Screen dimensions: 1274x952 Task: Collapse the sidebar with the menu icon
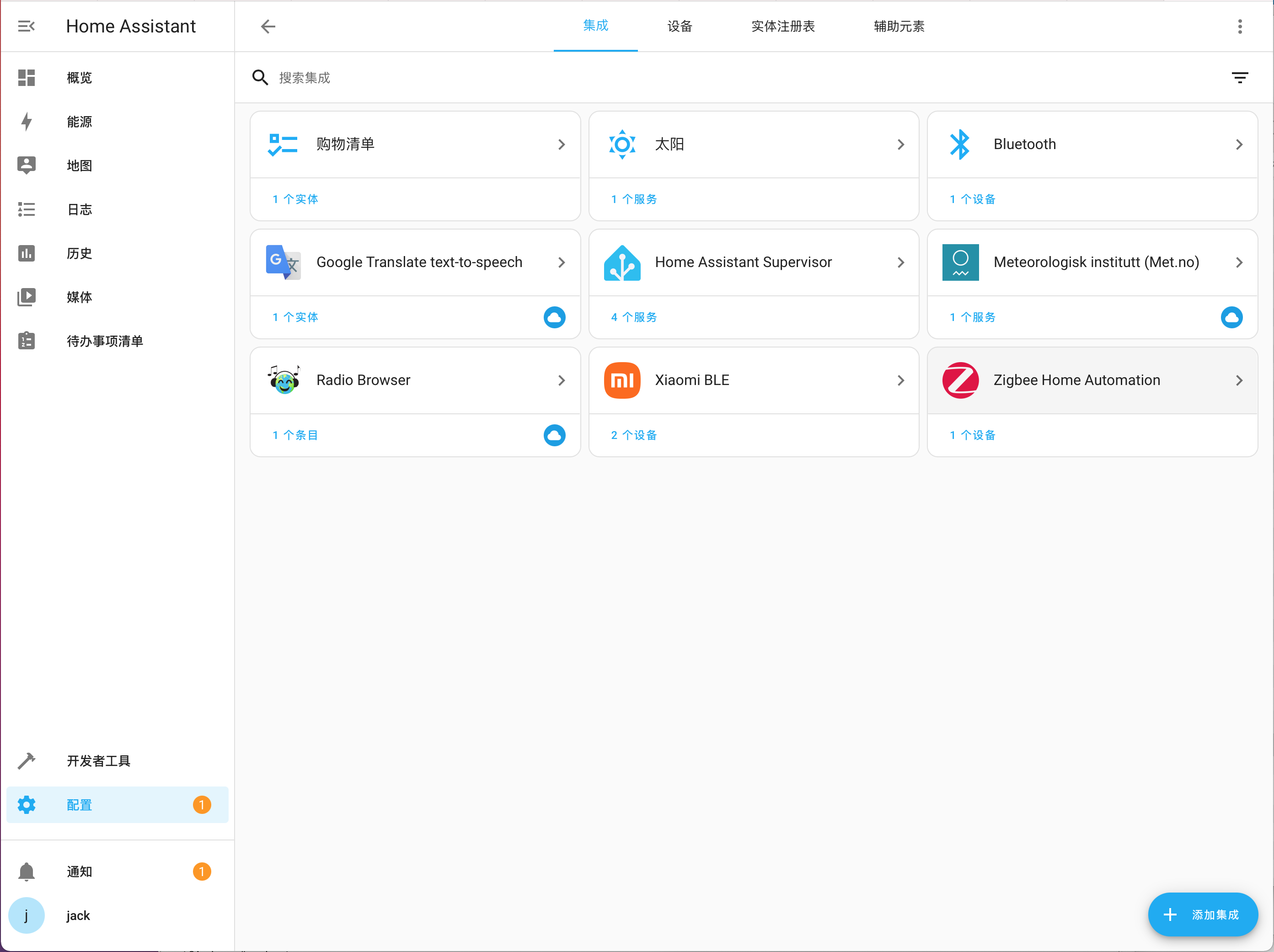[26, 26]
